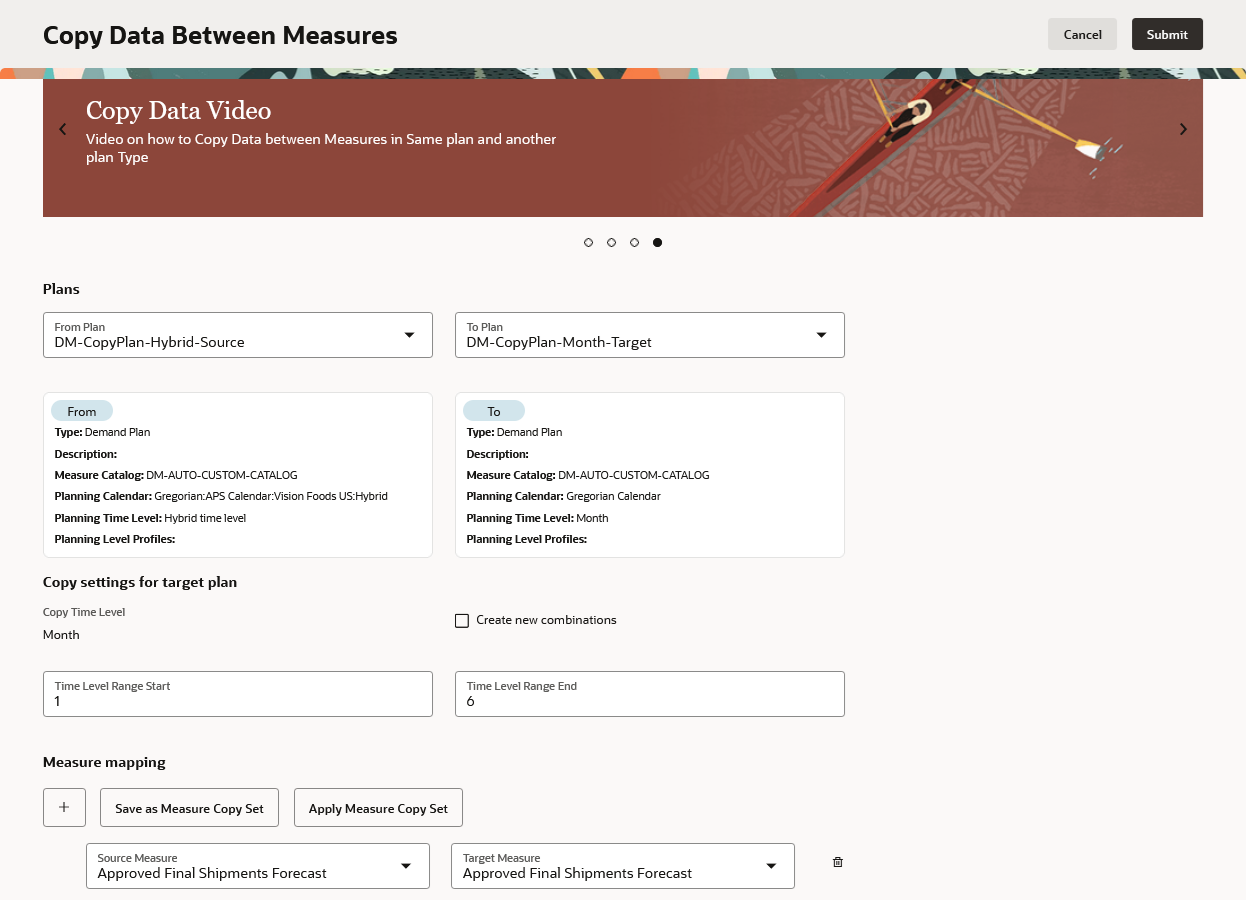
Task: Click the Source Measure dropdown chevron
Action: (406, 866)
